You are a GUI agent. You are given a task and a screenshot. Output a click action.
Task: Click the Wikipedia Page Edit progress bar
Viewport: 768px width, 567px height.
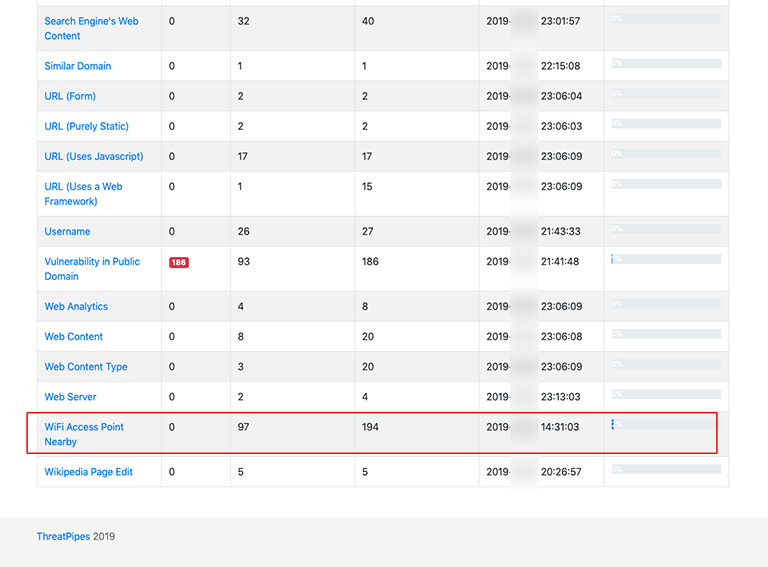666,468
